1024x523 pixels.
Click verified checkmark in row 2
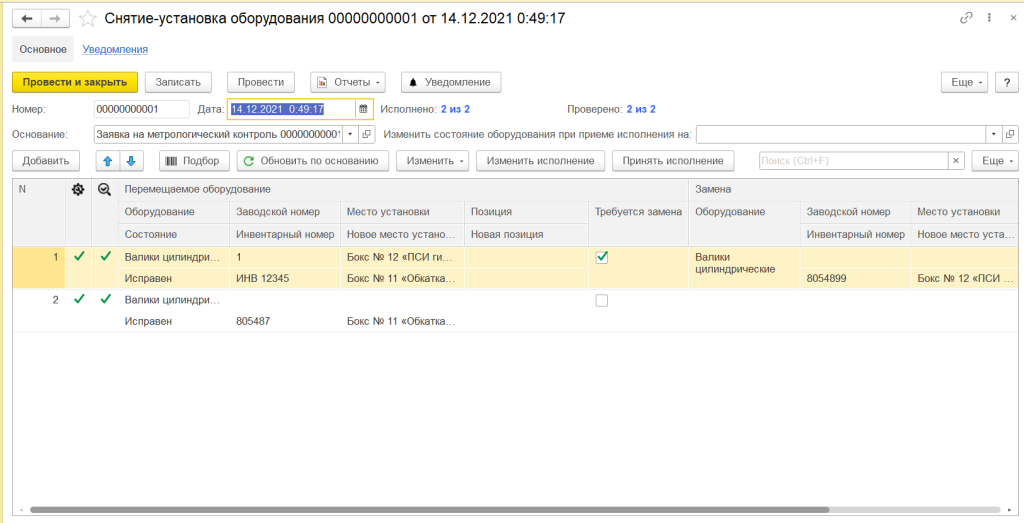tap(105, 300)
